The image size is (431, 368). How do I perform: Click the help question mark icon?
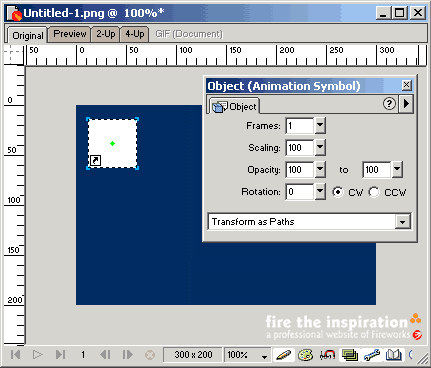click(389, 104)
